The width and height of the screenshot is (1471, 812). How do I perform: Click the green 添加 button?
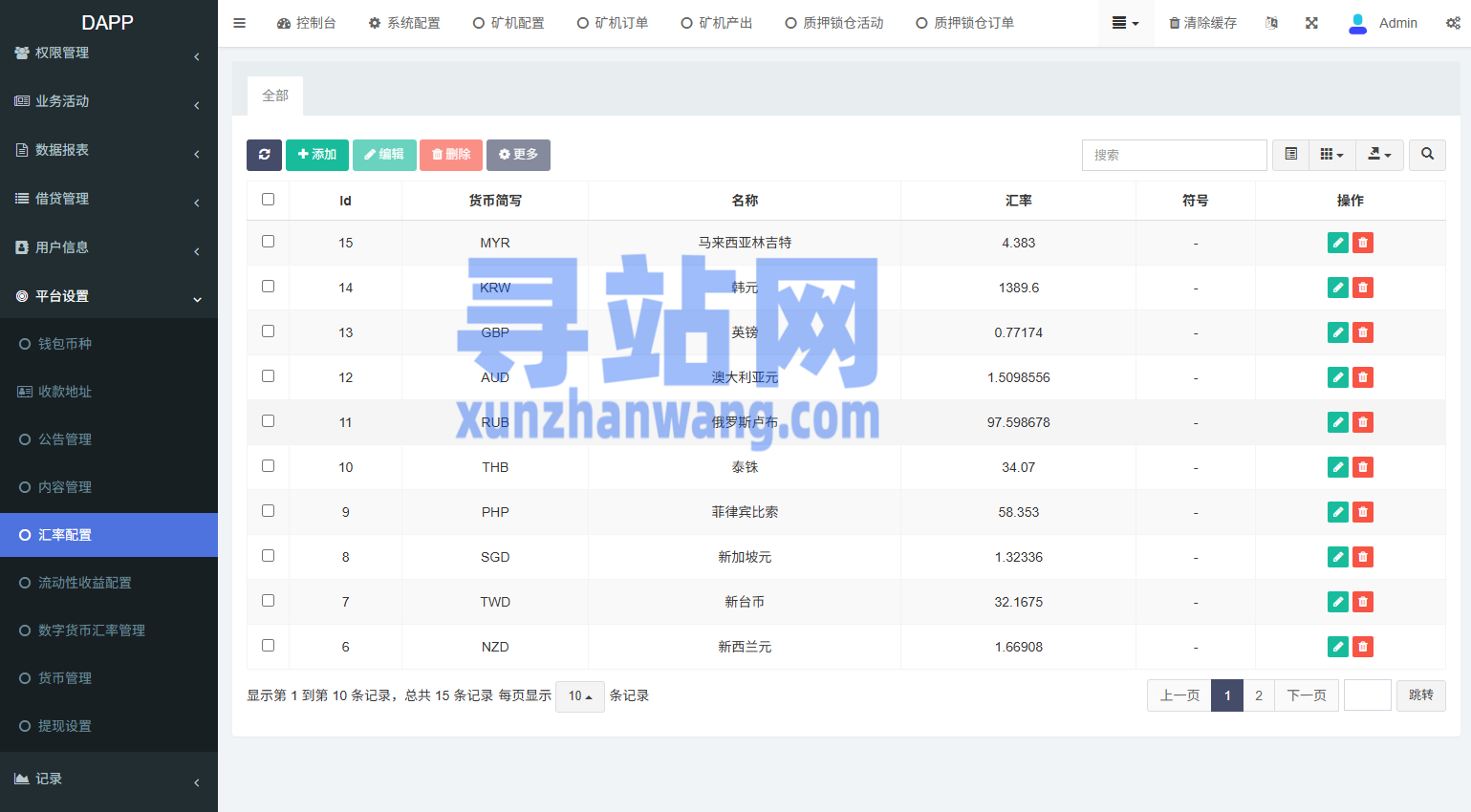[x=317, y=155]
